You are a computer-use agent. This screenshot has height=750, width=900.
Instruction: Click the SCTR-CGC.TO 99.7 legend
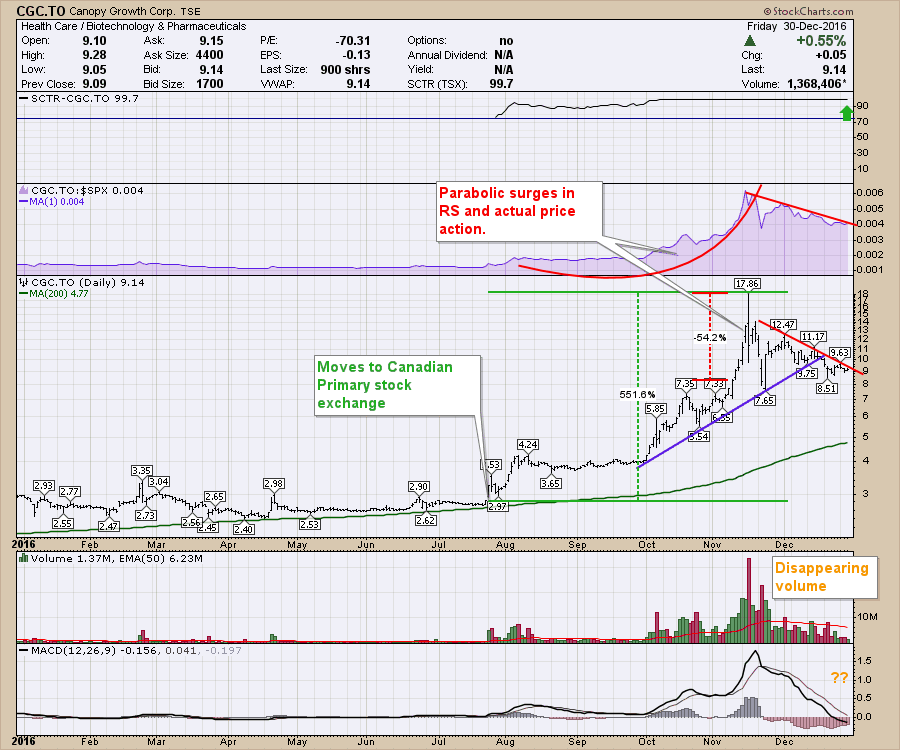click(79, 99)
